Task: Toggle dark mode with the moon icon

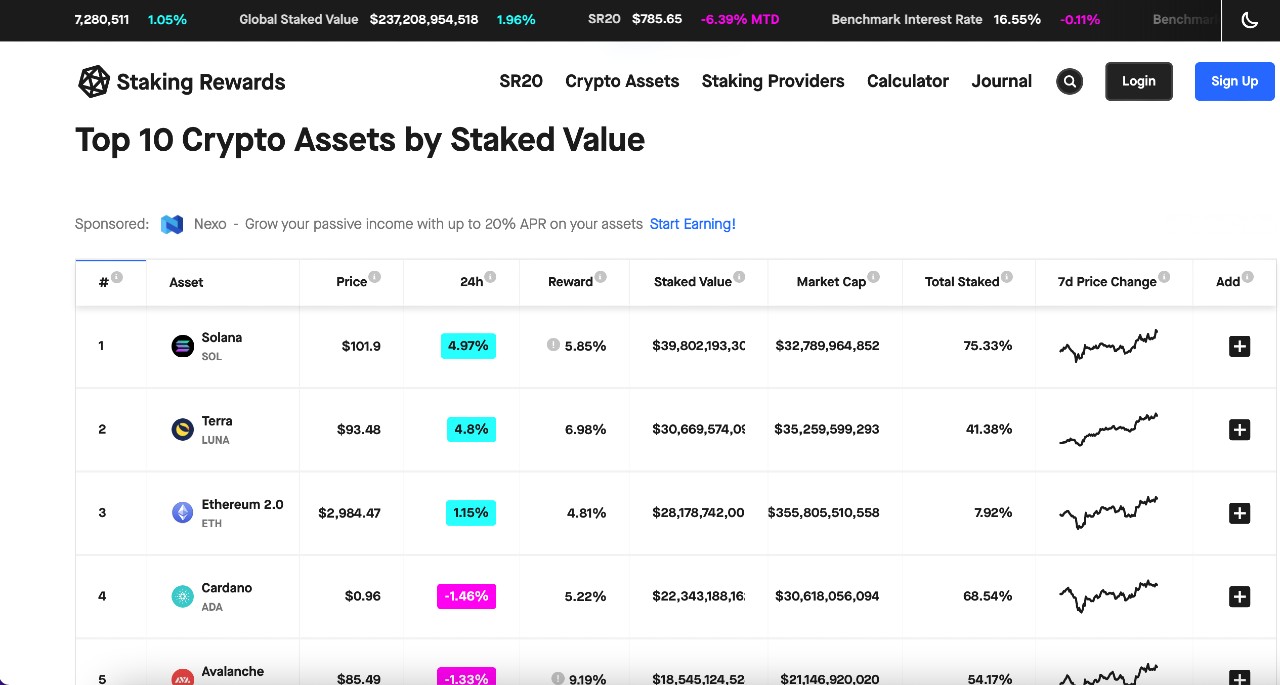Action: tap(1250, 20)
